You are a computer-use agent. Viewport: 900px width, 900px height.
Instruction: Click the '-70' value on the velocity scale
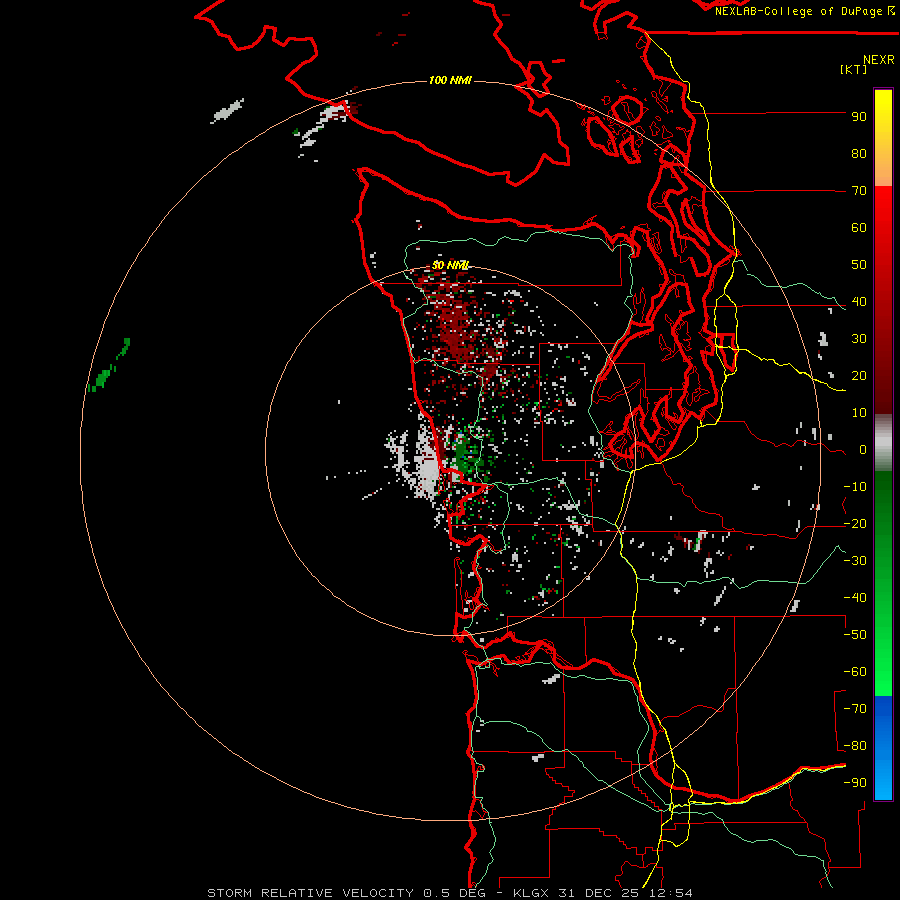[855, 709]
